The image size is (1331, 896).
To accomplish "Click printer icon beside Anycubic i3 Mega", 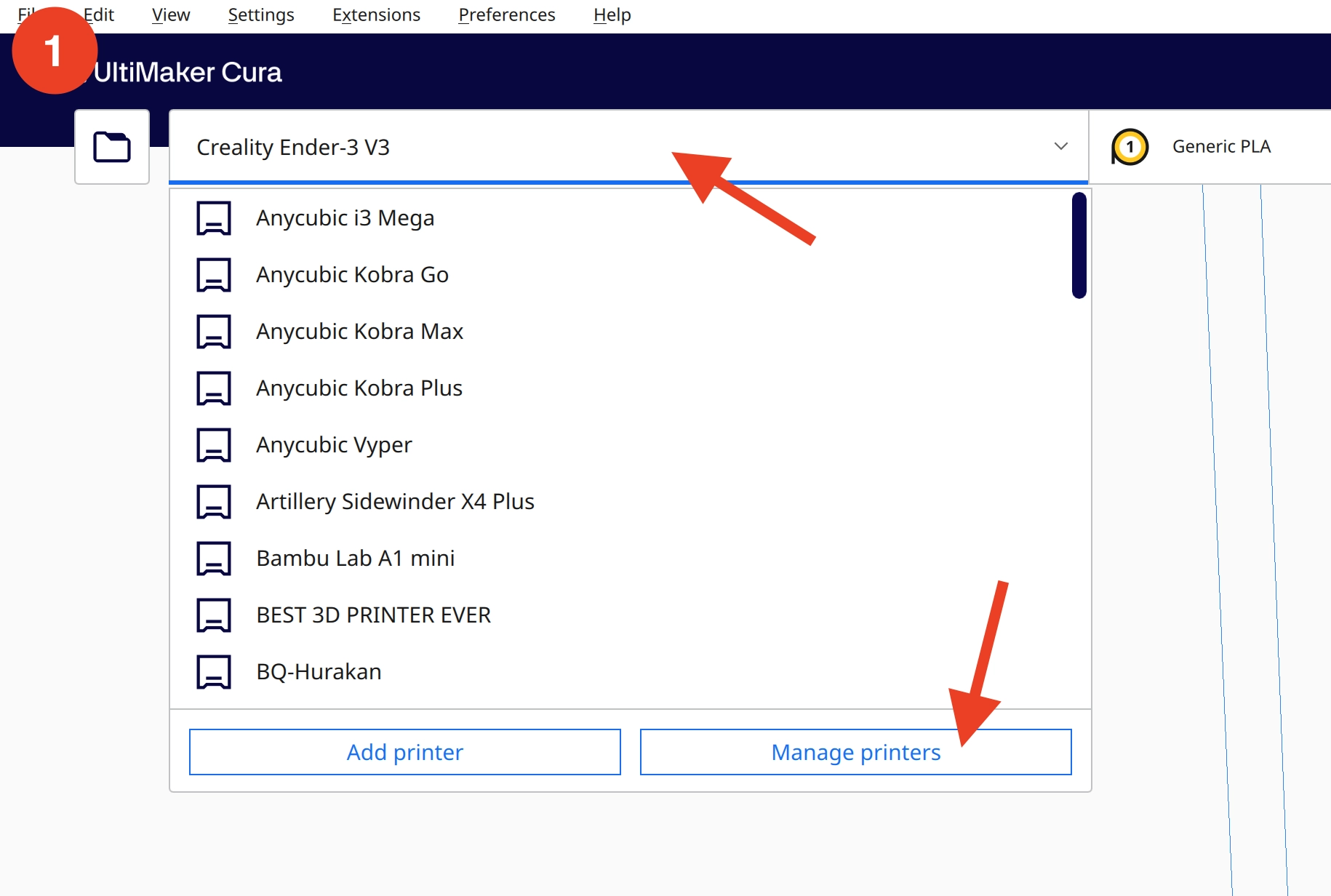I will pyautogui.click(x=214, y=218).
